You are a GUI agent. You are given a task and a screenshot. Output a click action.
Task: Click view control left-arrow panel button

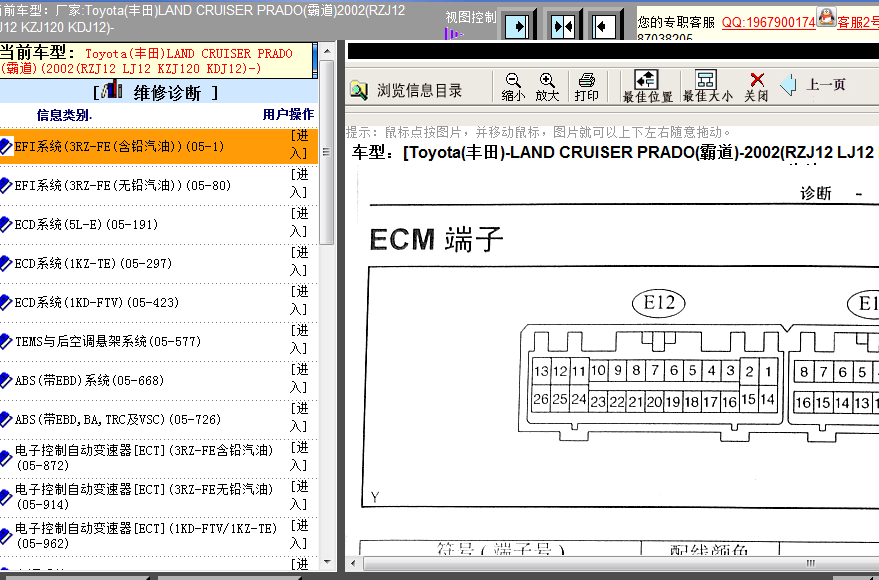(603, 26)
